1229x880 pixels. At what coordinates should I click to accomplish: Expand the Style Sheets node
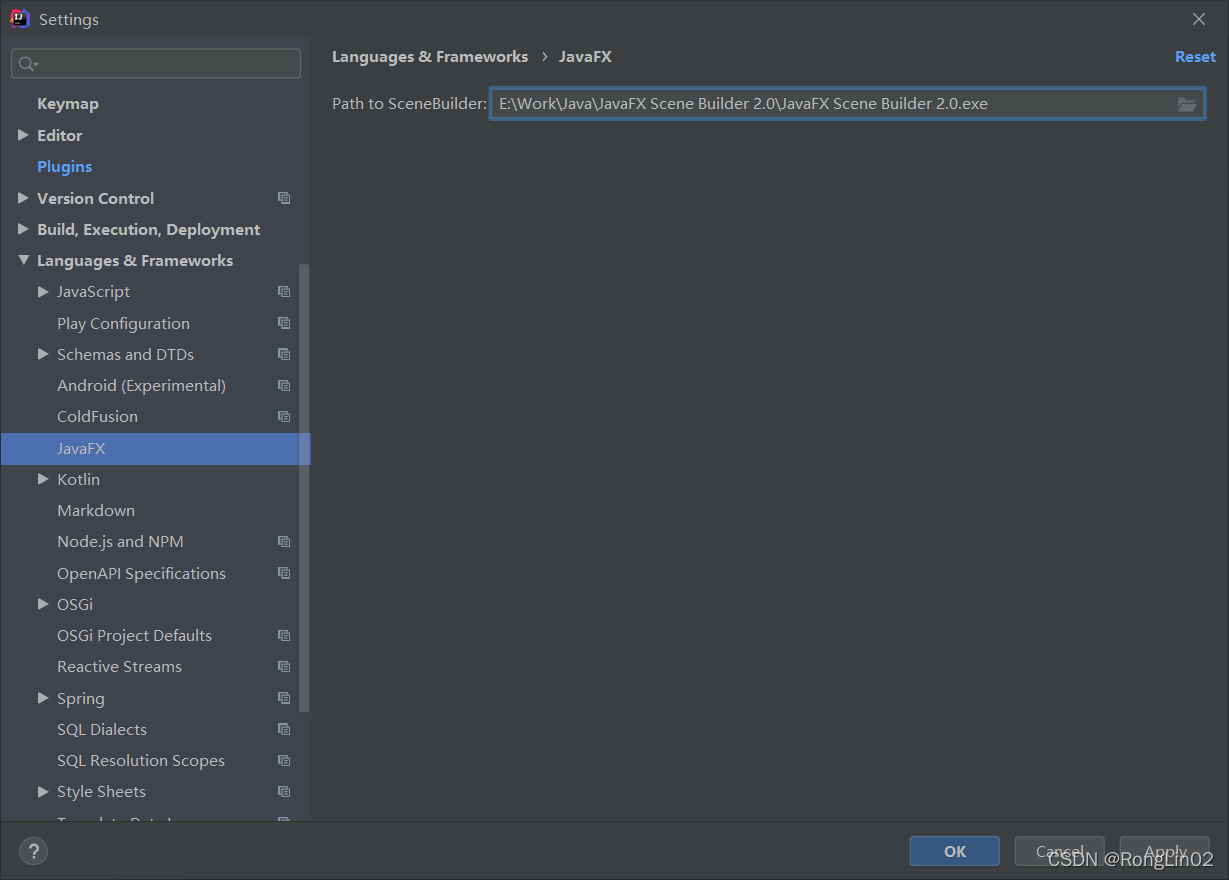tap(43, 792)
